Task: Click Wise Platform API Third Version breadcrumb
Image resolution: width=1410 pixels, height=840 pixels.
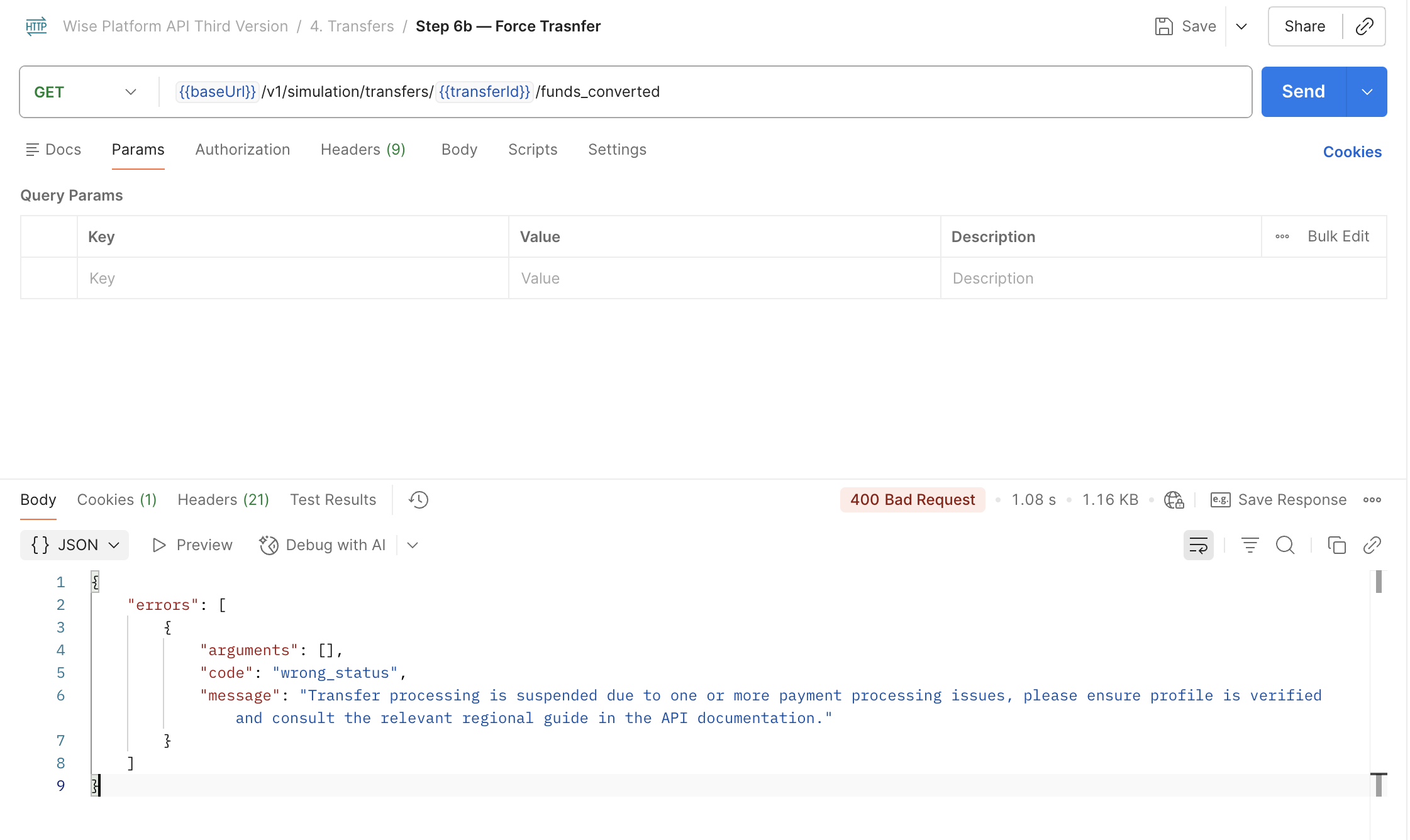Action: [175, 26]
